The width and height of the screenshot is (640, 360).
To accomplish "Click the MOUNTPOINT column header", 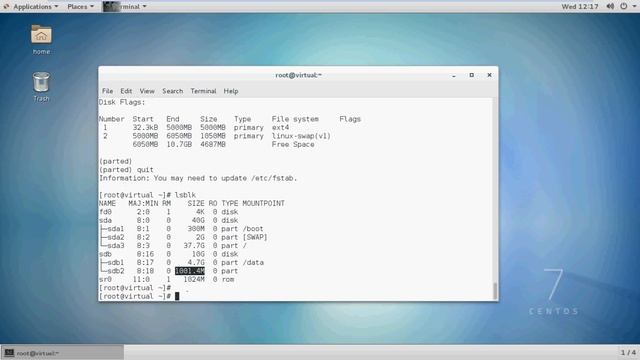I will pos(263,203).
